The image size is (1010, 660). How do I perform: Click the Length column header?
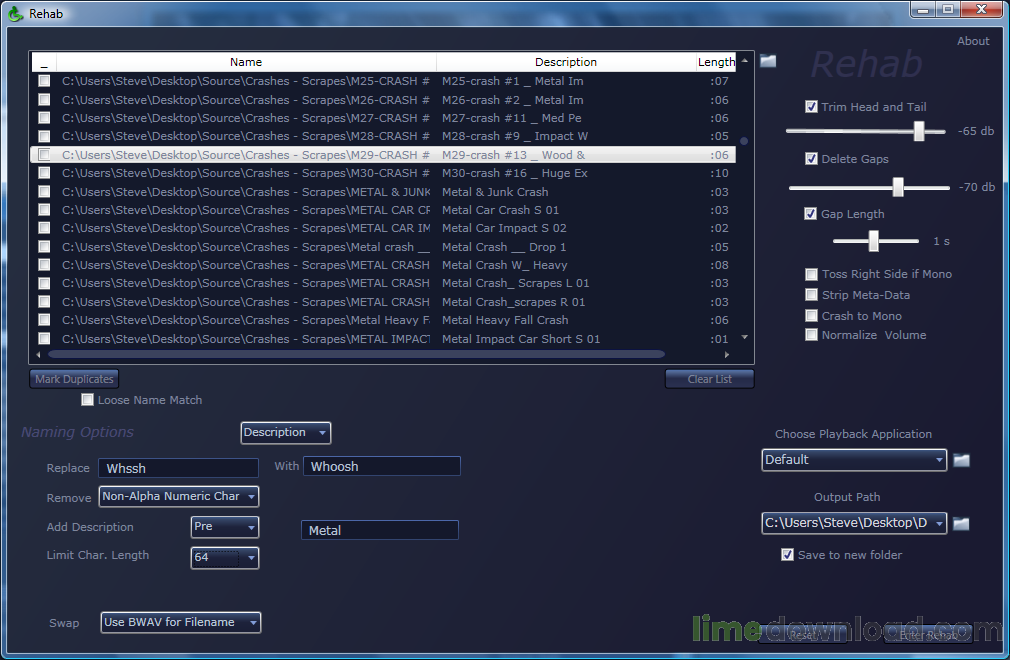pyautogui.click(x=716, y=62)
